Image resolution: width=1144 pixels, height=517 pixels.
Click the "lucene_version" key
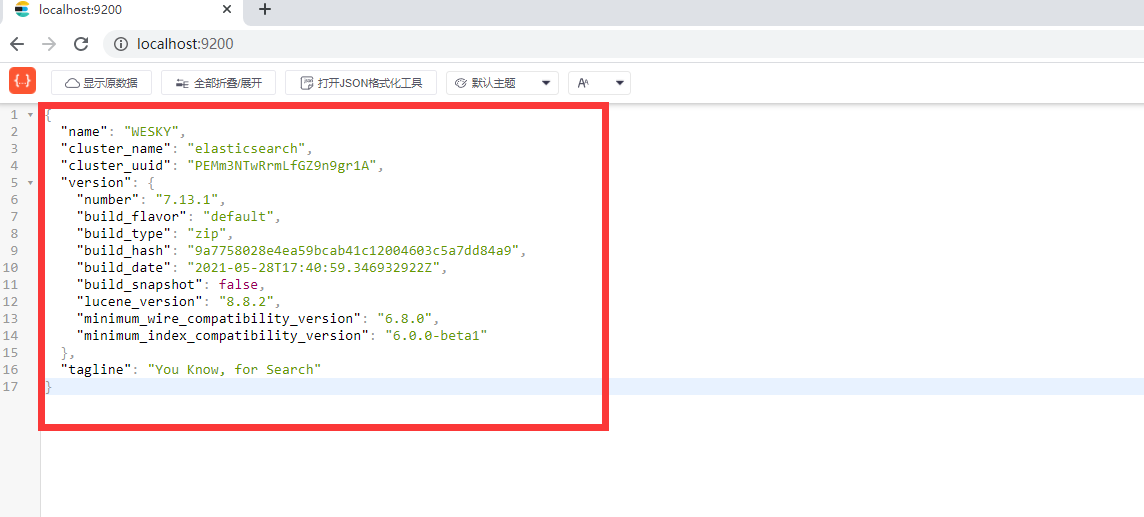139,301
